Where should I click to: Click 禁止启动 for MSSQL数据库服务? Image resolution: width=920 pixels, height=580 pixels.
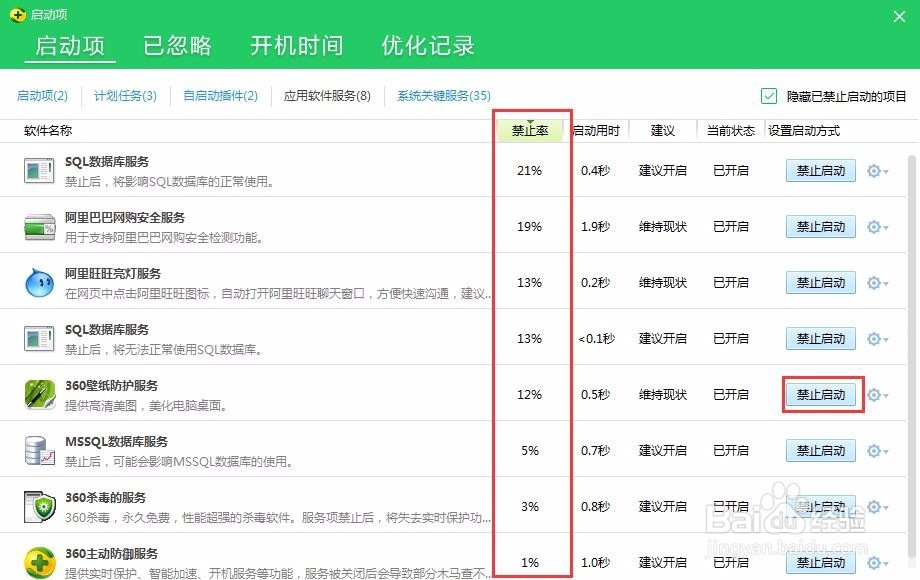click(820, 451)
